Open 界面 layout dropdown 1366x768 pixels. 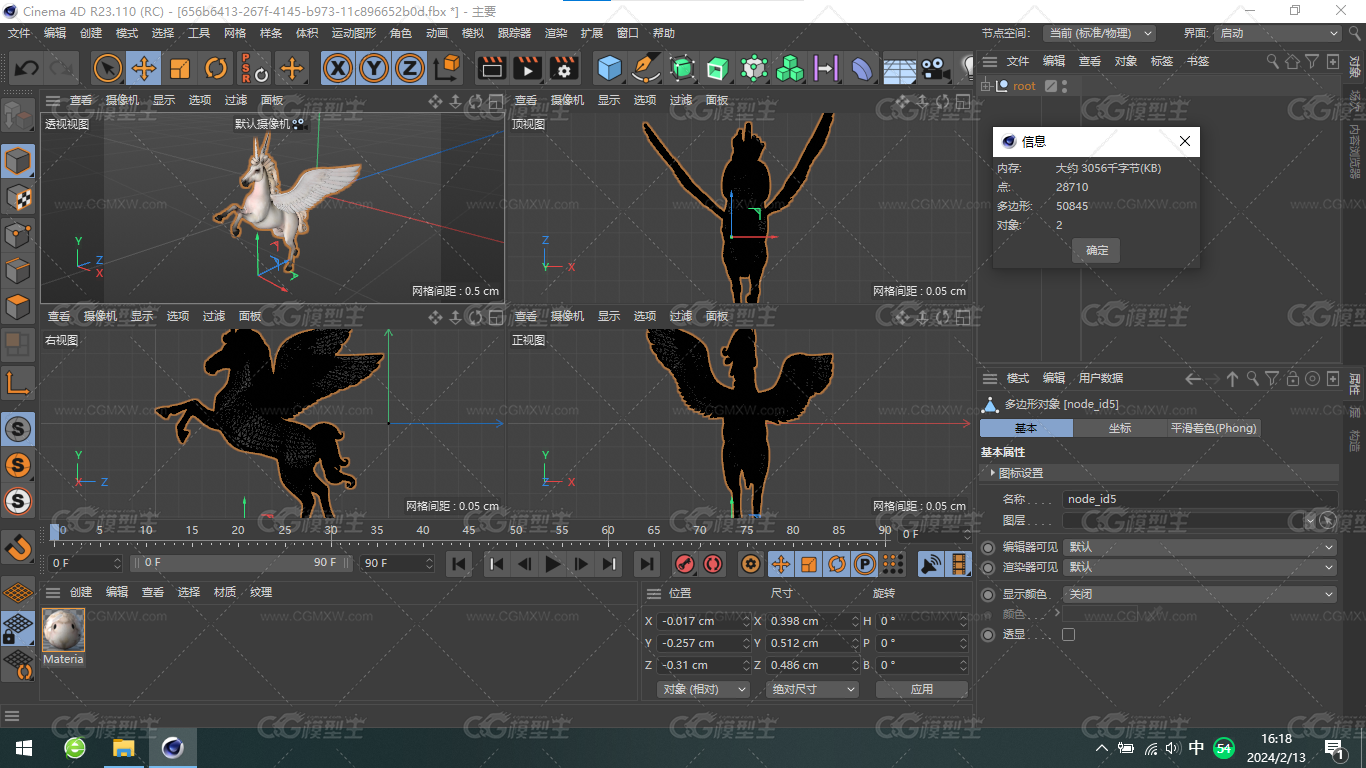1277,33
